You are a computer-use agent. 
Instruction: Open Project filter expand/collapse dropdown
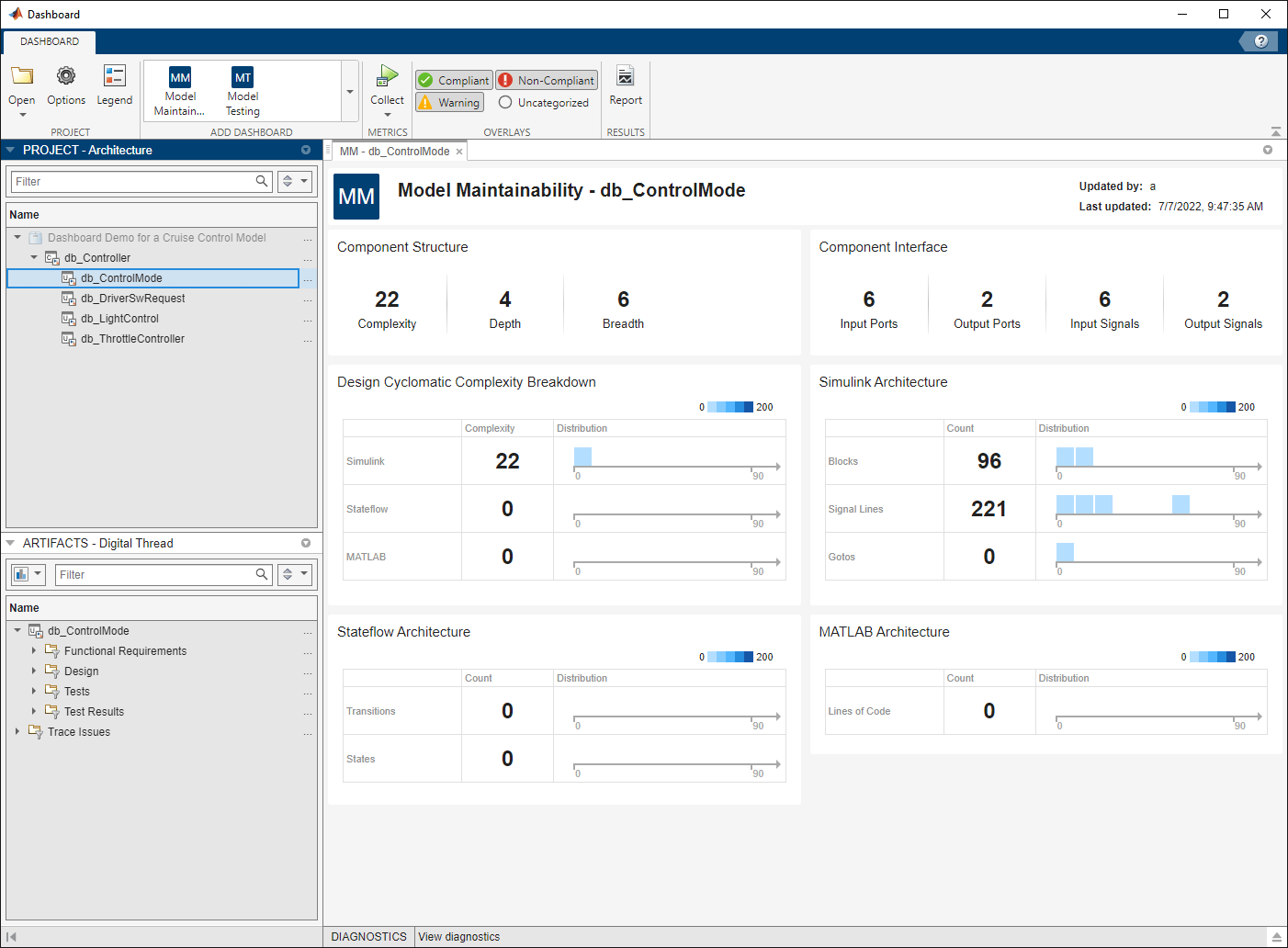296,182
